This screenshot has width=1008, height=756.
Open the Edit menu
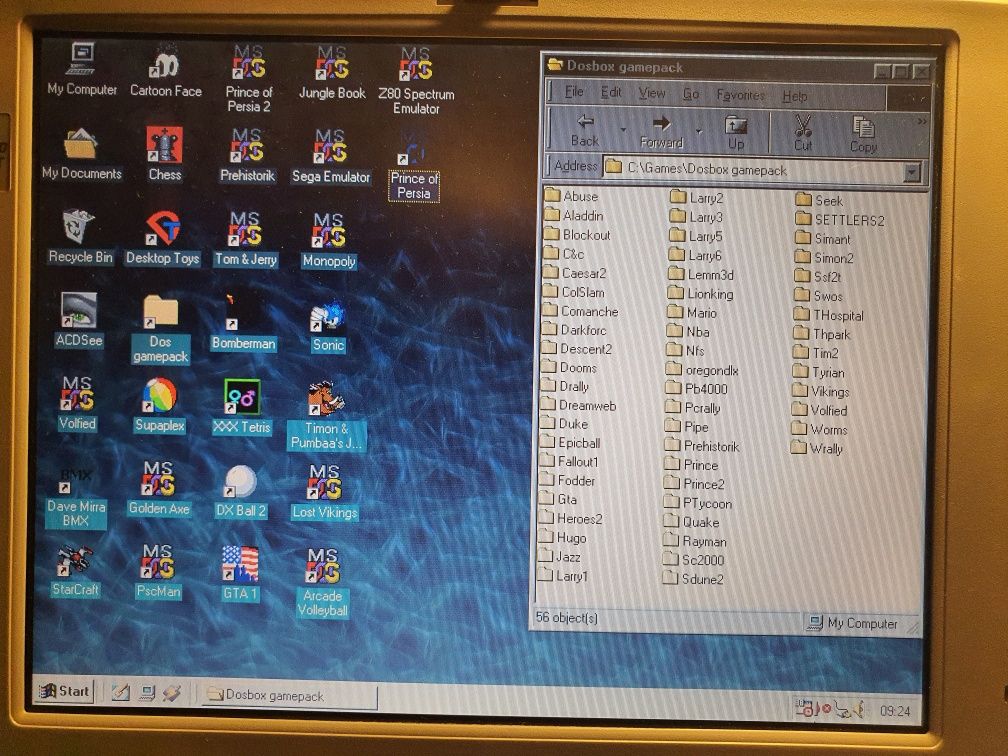pyautogui.click(x=611, y=93)
